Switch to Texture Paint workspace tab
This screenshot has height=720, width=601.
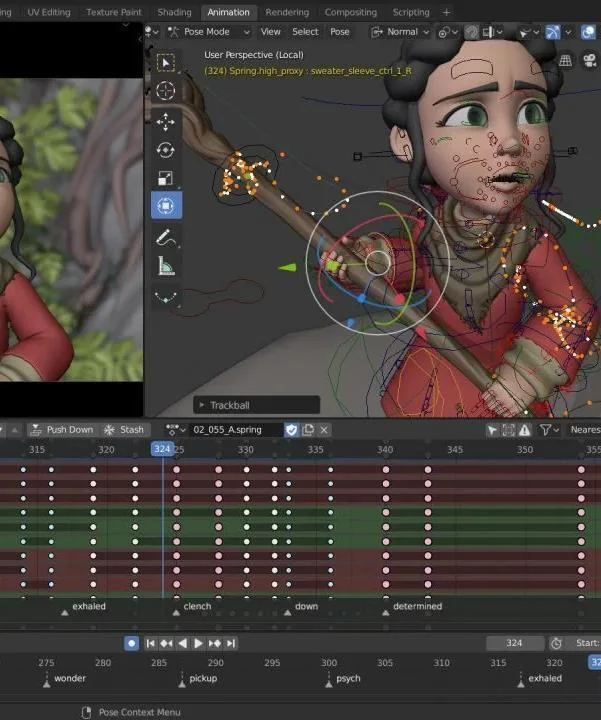pyautogui.click(x=114, y=12)
